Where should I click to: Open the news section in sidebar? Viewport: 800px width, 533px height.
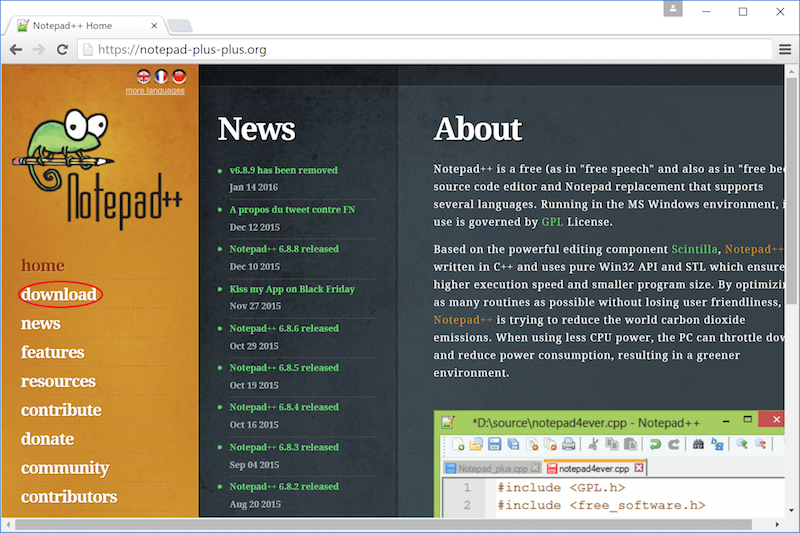click(x=40, y=323)
